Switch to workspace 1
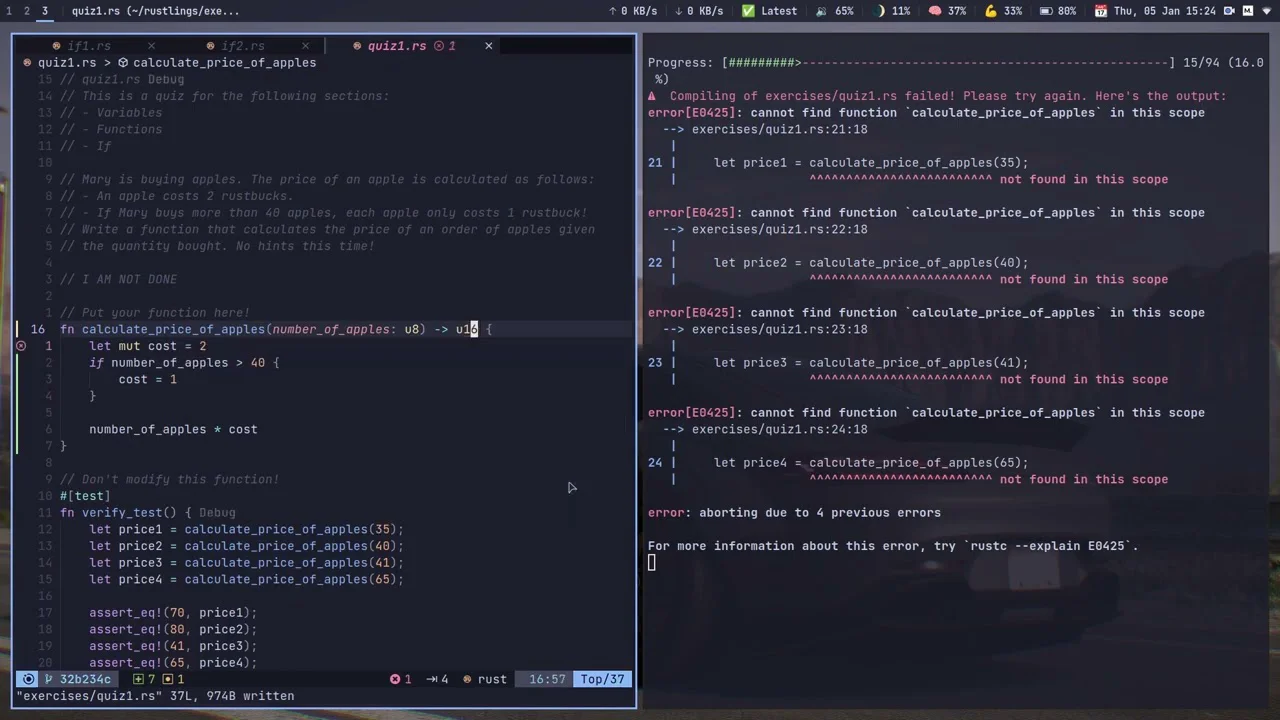This screenshot has width=1280, height=720. [x=9, y=11]
